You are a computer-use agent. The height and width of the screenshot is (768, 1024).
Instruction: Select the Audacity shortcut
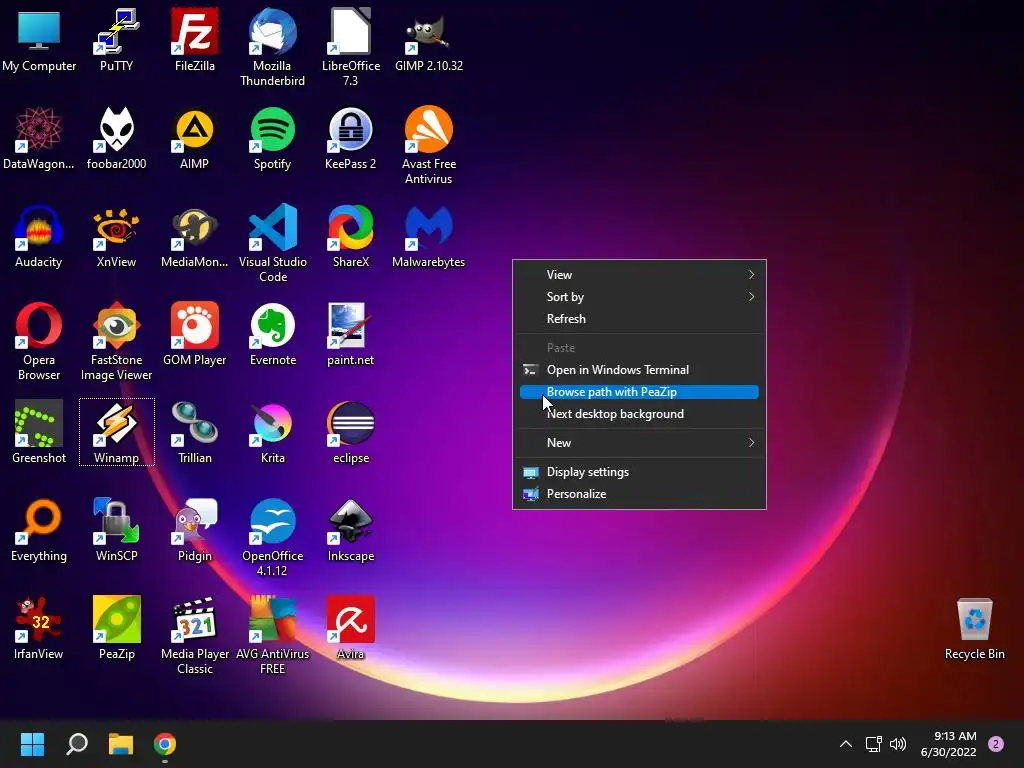39,236
